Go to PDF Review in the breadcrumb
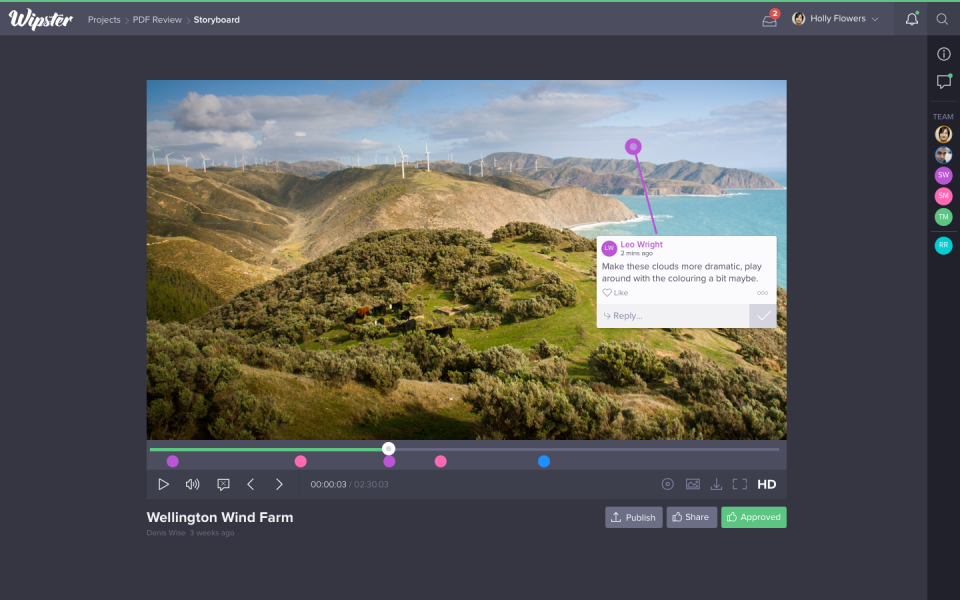Image resolution: width=960 pixels, height=600 pixels. (156, 19)
